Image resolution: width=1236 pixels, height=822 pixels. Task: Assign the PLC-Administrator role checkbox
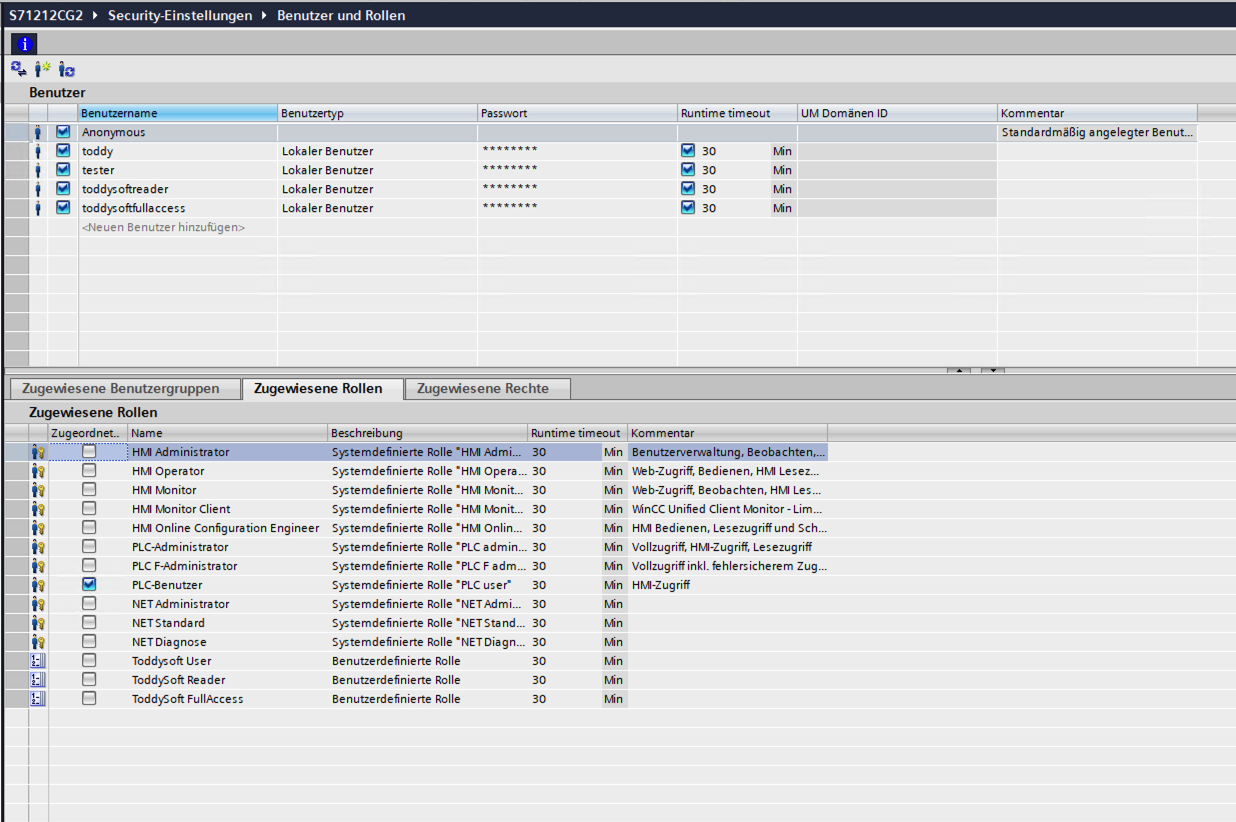coord(89,547)
